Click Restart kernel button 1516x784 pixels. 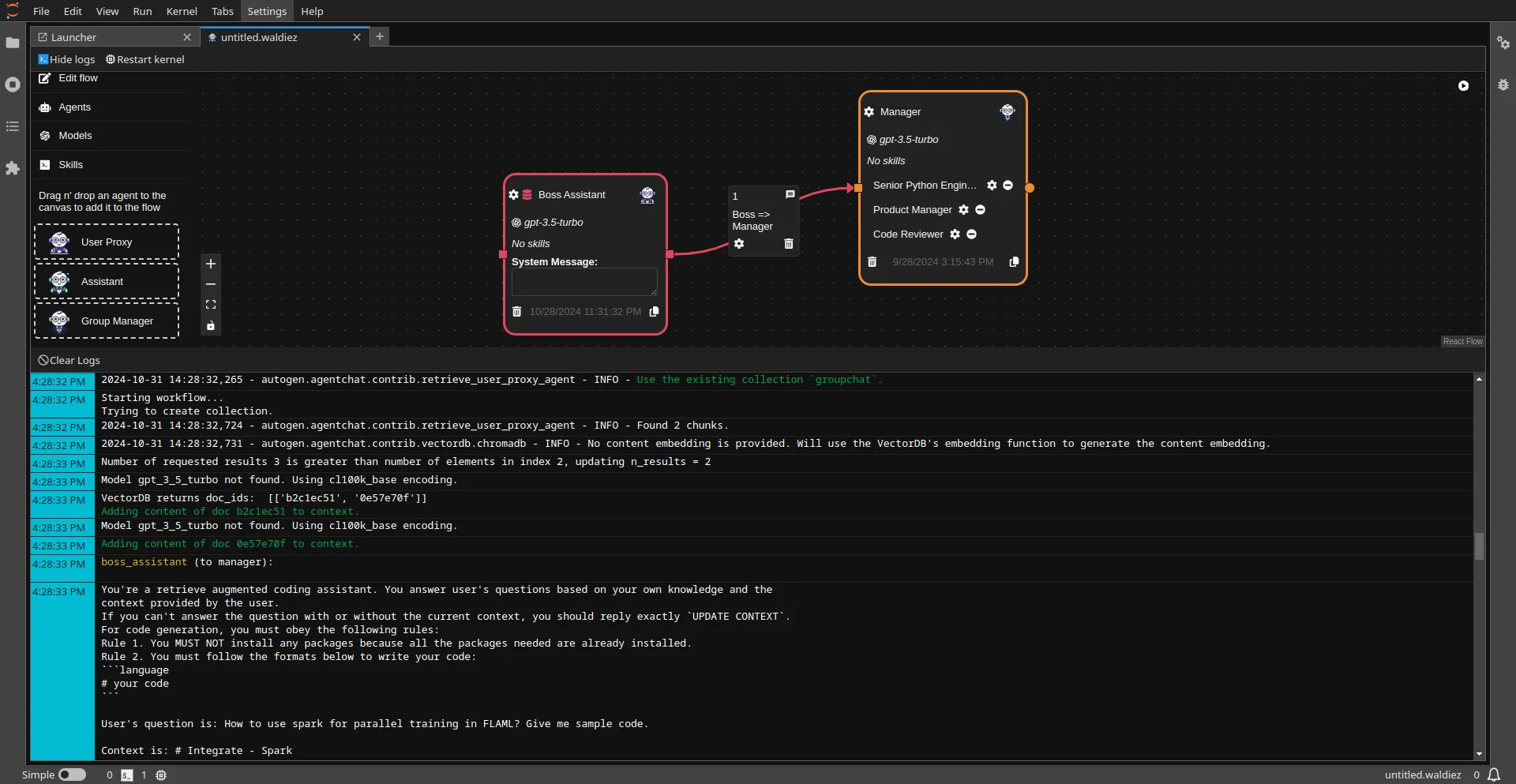145,59
